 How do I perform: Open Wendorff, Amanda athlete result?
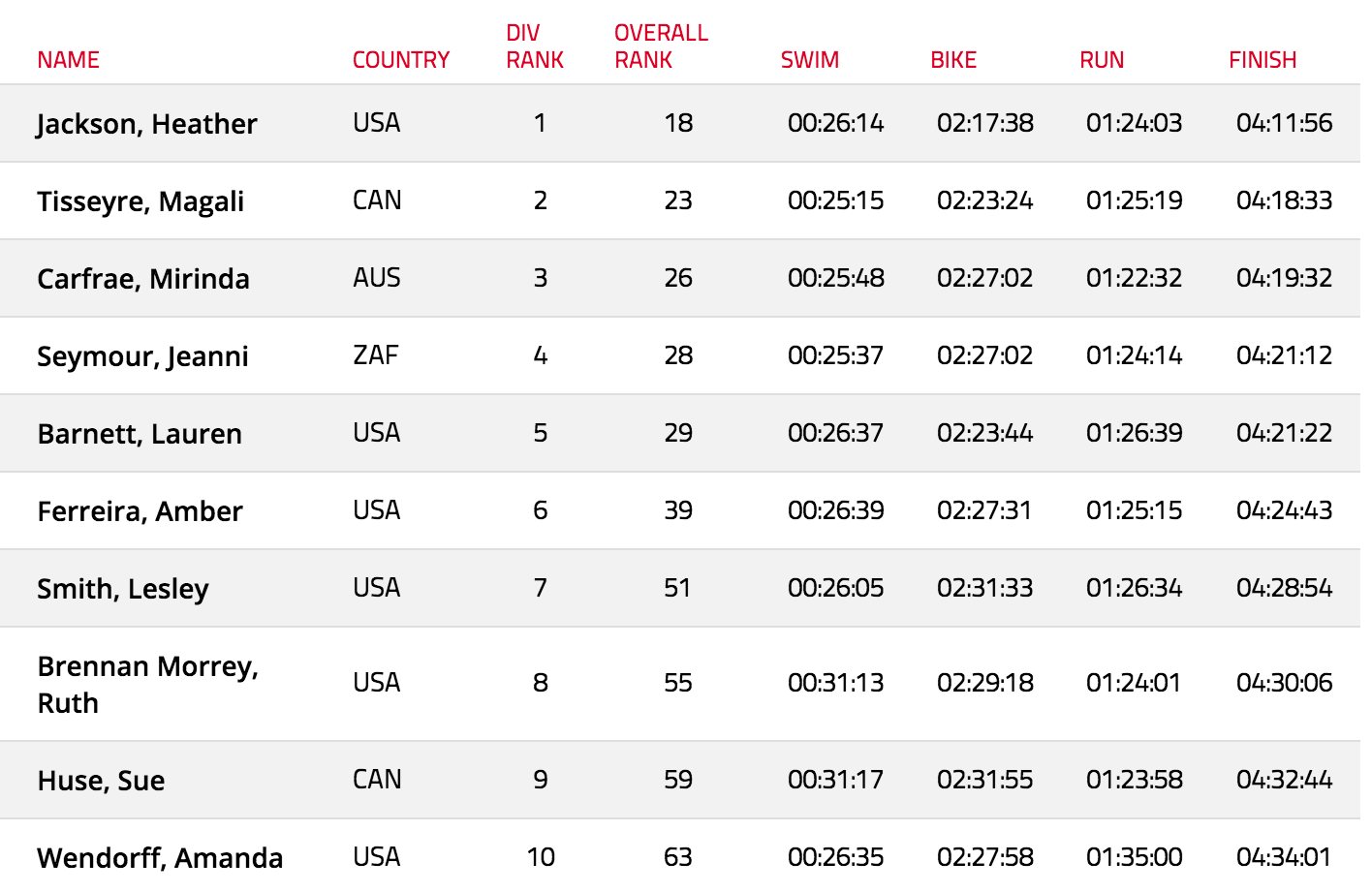coord(160,858)
